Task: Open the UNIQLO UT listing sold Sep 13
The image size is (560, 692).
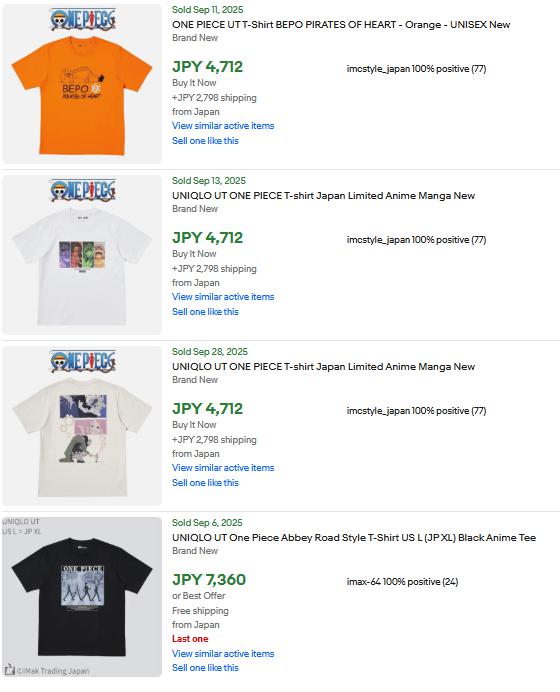Action: (x=323, y=196)
